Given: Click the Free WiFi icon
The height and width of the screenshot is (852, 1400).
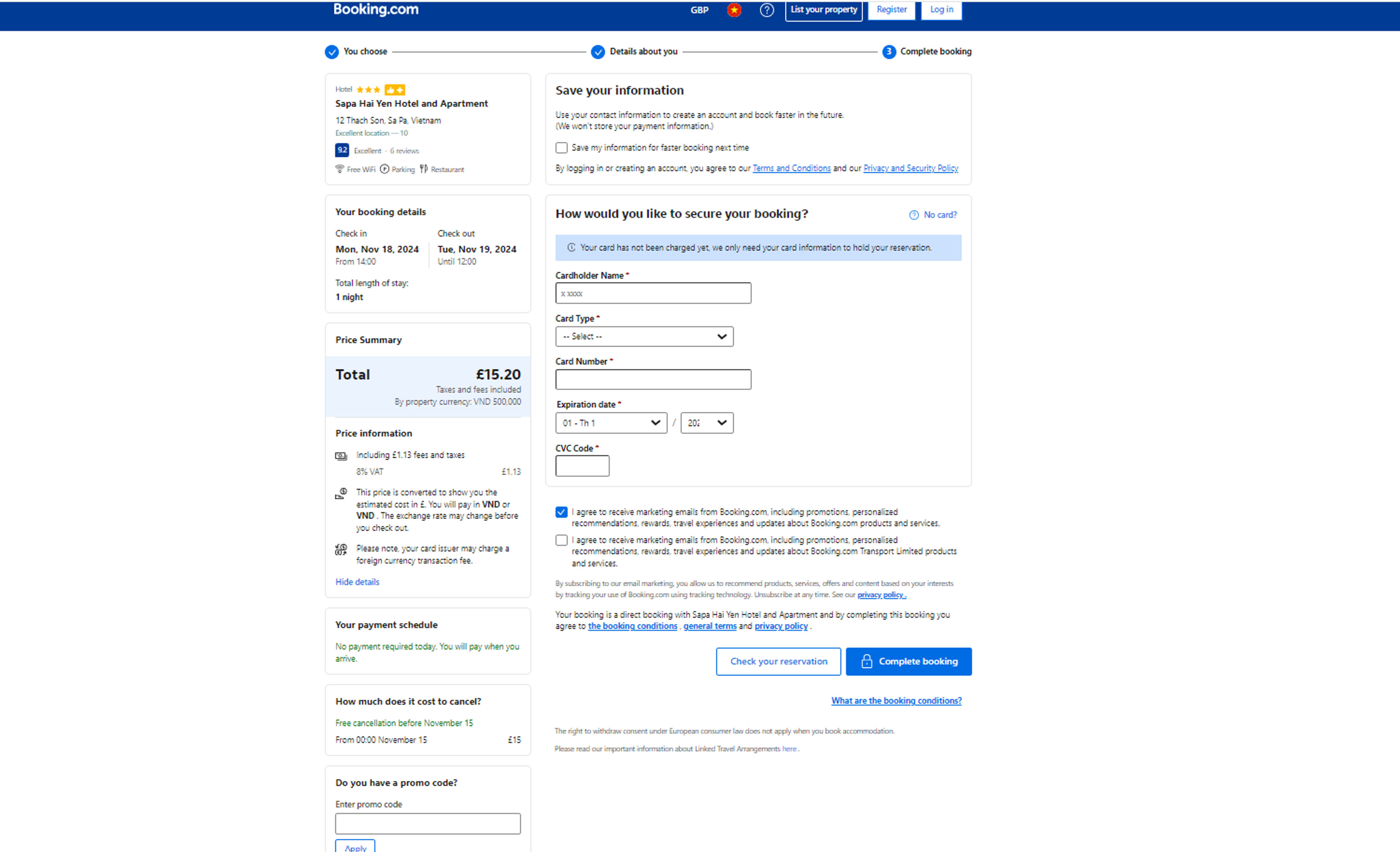Looking at the screenshot, I should (x=340, y=169).
